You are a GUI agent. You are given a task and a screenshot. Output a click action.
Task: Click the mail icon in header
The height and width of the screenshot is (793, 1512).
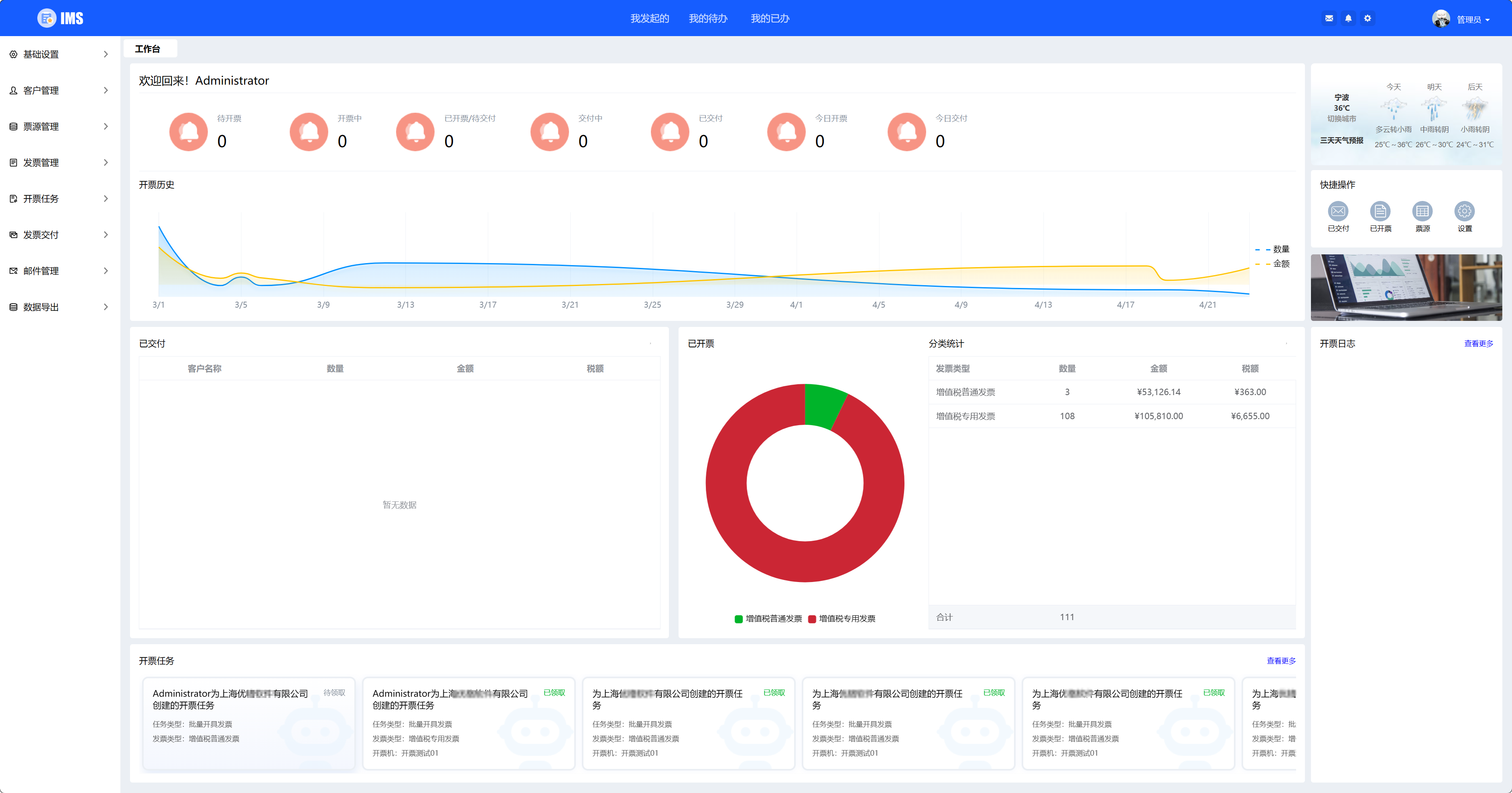coord(1329,18)
